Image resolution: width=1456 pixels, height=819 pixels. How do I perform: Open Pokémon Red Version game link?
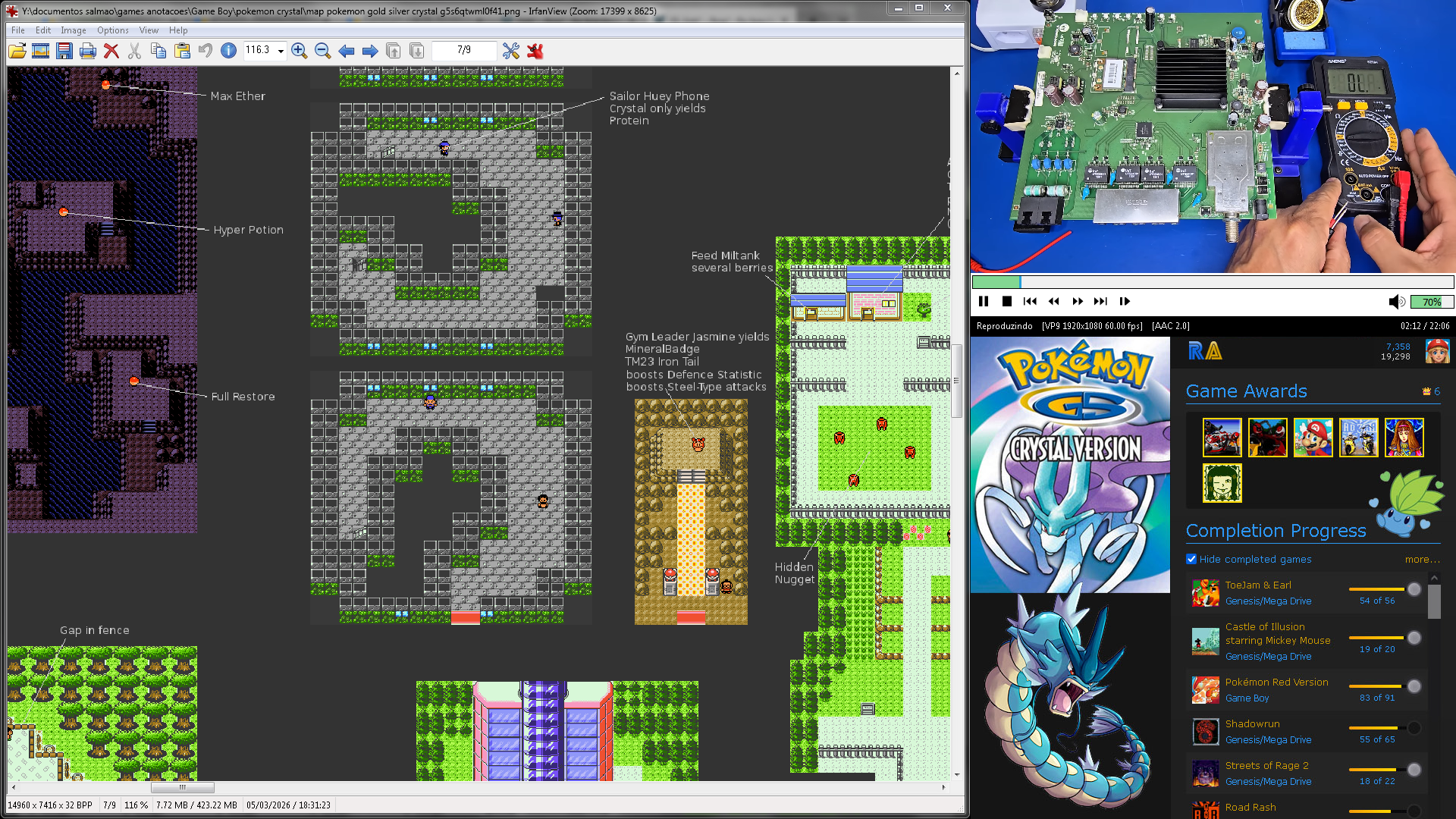tap(1276, 682)
